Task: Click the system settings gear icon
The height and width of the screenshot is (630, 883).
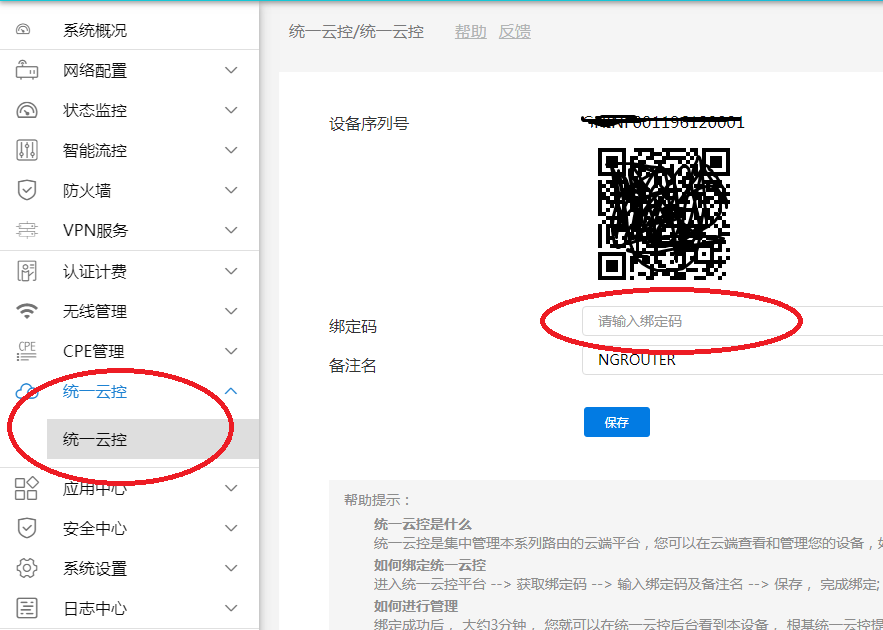Action: (27, 568)
